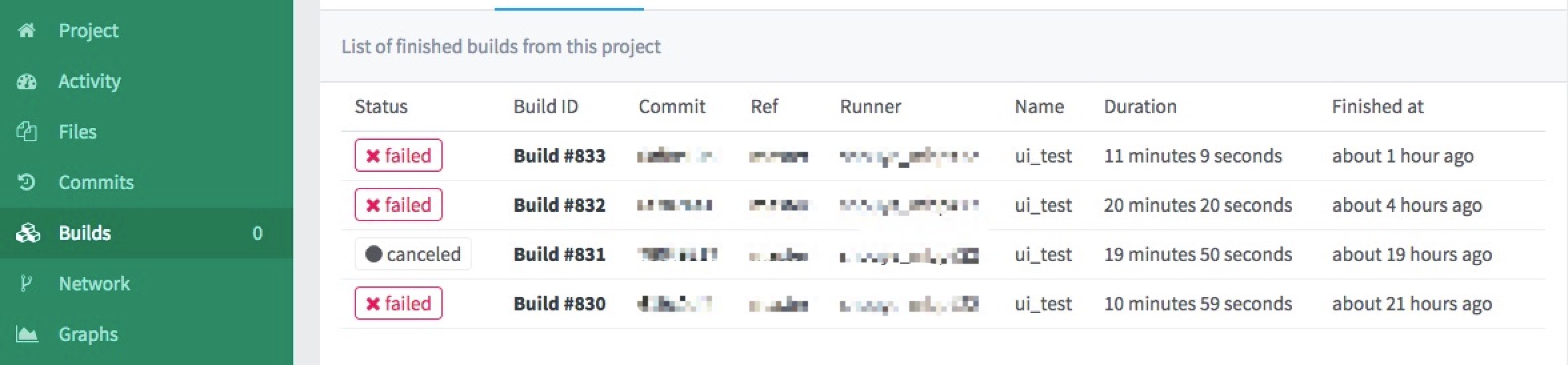The image size is (1568, 365).
Task: Click the Builds cubes icon
Action: [x=27, y=233]
